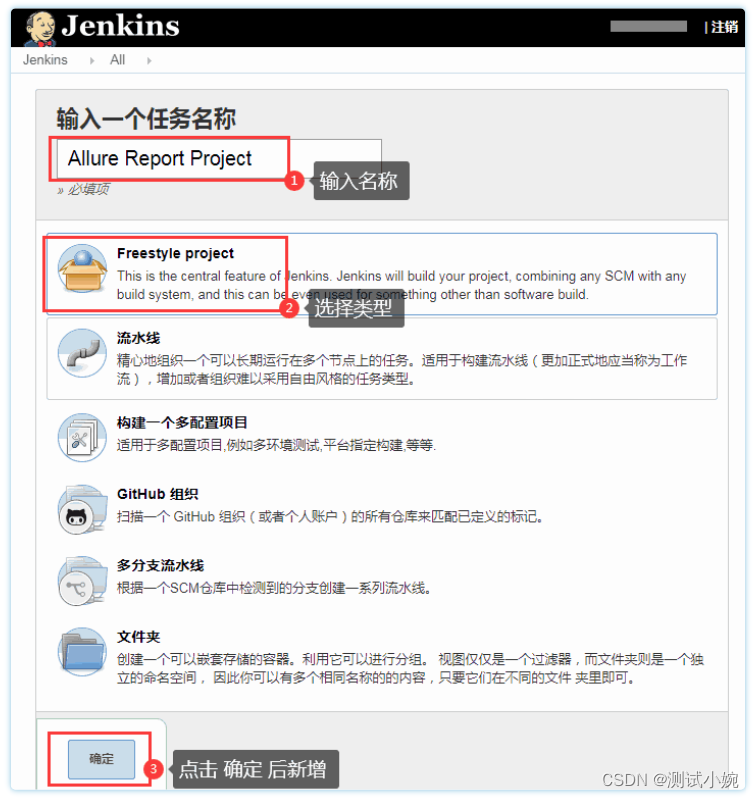Click the 输入一个任务名称 heading
The height and width of the screenshot is (798, 754).
[x=146, y=119]
